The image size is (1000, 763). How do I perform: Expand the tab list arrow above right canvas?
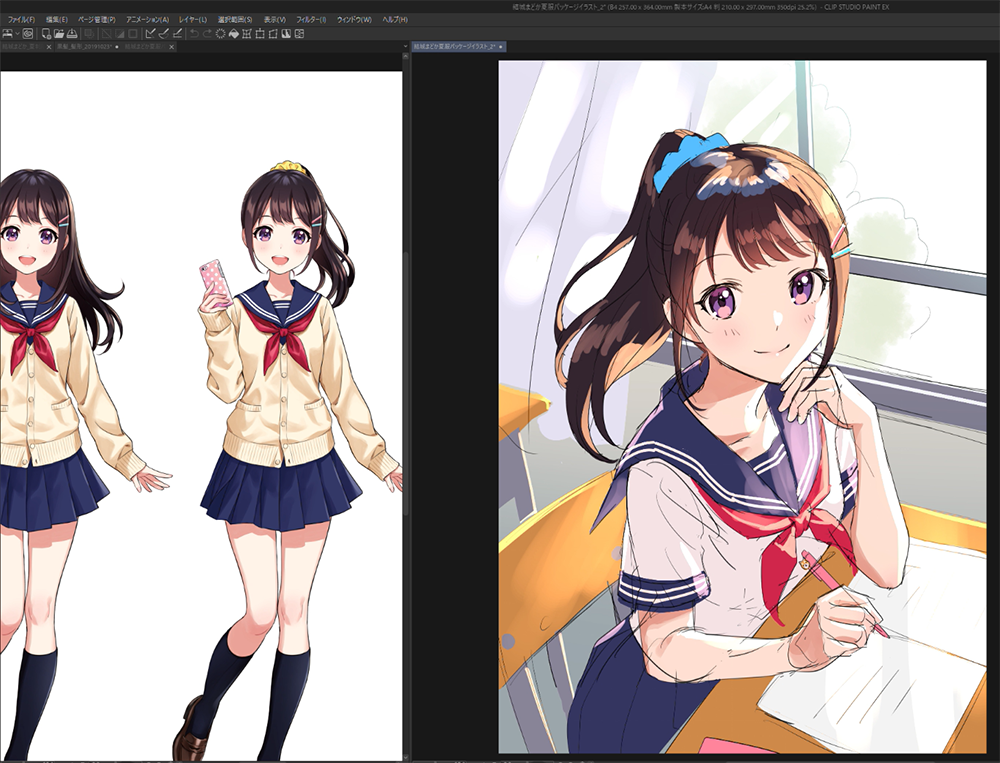click(x=407, y=47)
